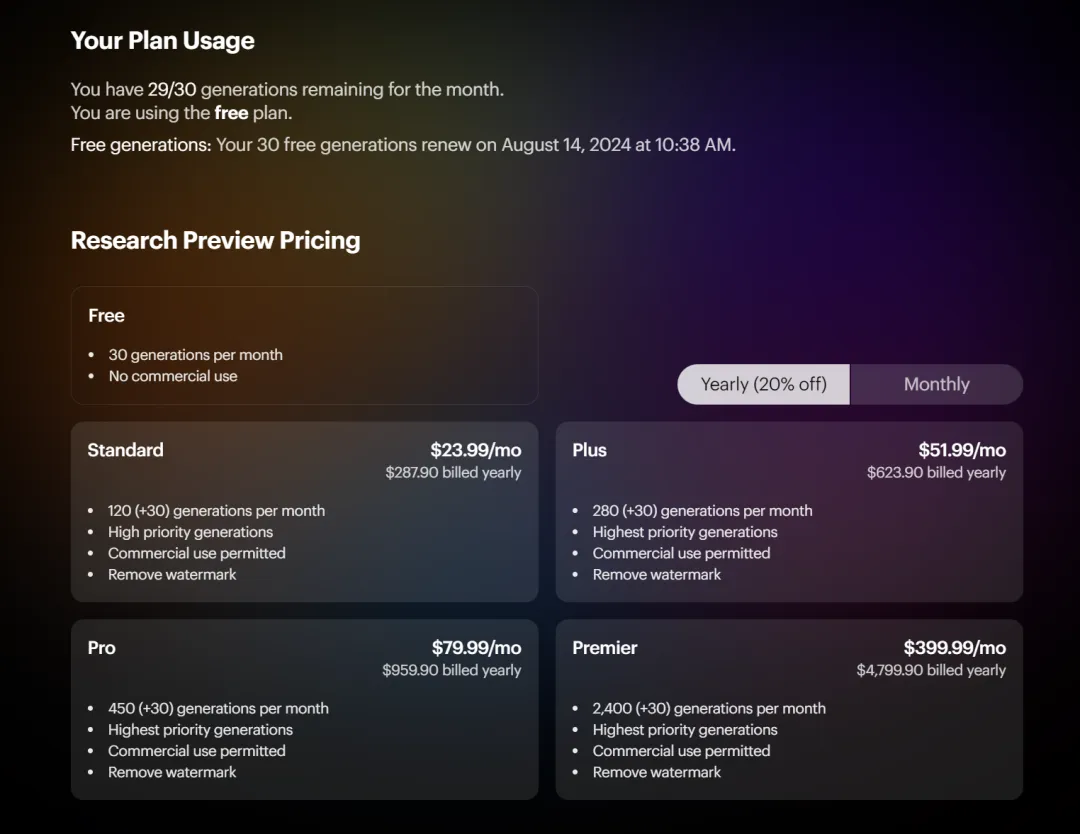The height and width of the screenshot is (834, 1080).
Task: Choose the Standard plan card
Action: click(304, 512)
